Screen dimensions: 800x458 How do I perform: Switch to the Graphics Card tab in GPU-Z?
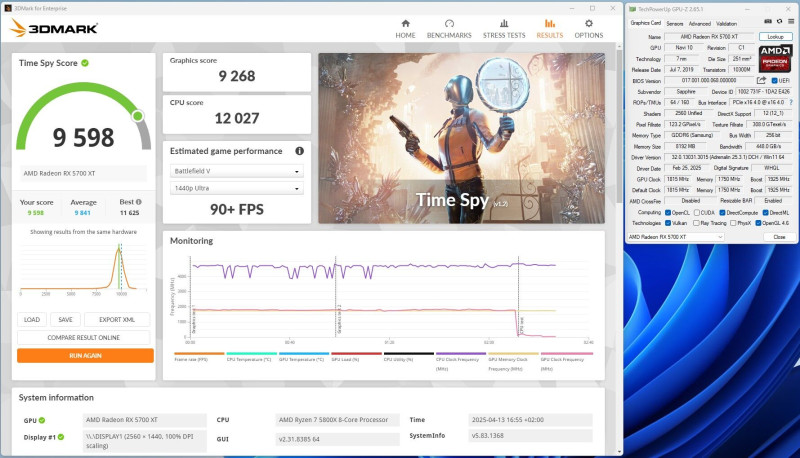[x=645, y=23]
